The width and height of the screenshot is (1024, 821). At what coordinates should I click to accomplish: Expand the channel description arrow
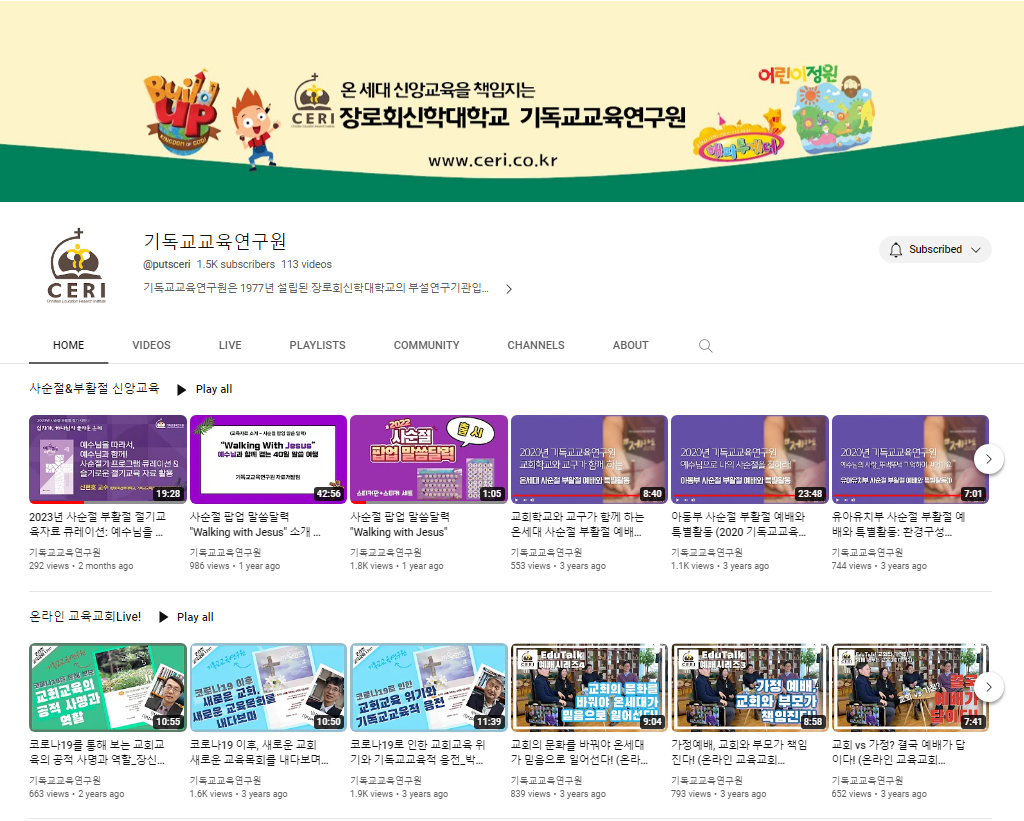pyautogui.click(x=509, y=289)
